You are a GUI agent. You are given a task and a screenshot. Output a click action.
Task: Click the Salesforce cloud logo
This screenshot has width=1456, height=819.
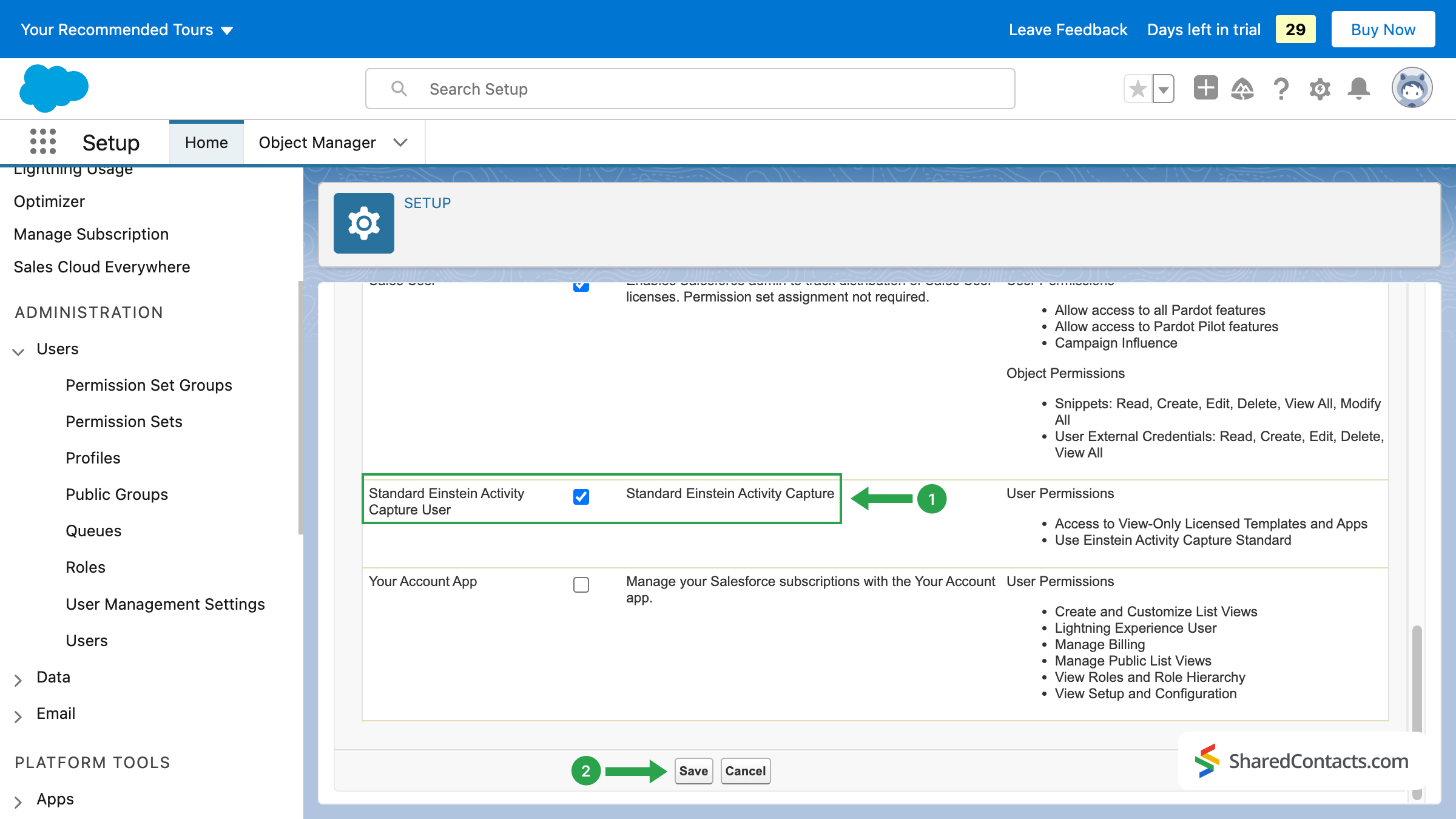[54, 89]
